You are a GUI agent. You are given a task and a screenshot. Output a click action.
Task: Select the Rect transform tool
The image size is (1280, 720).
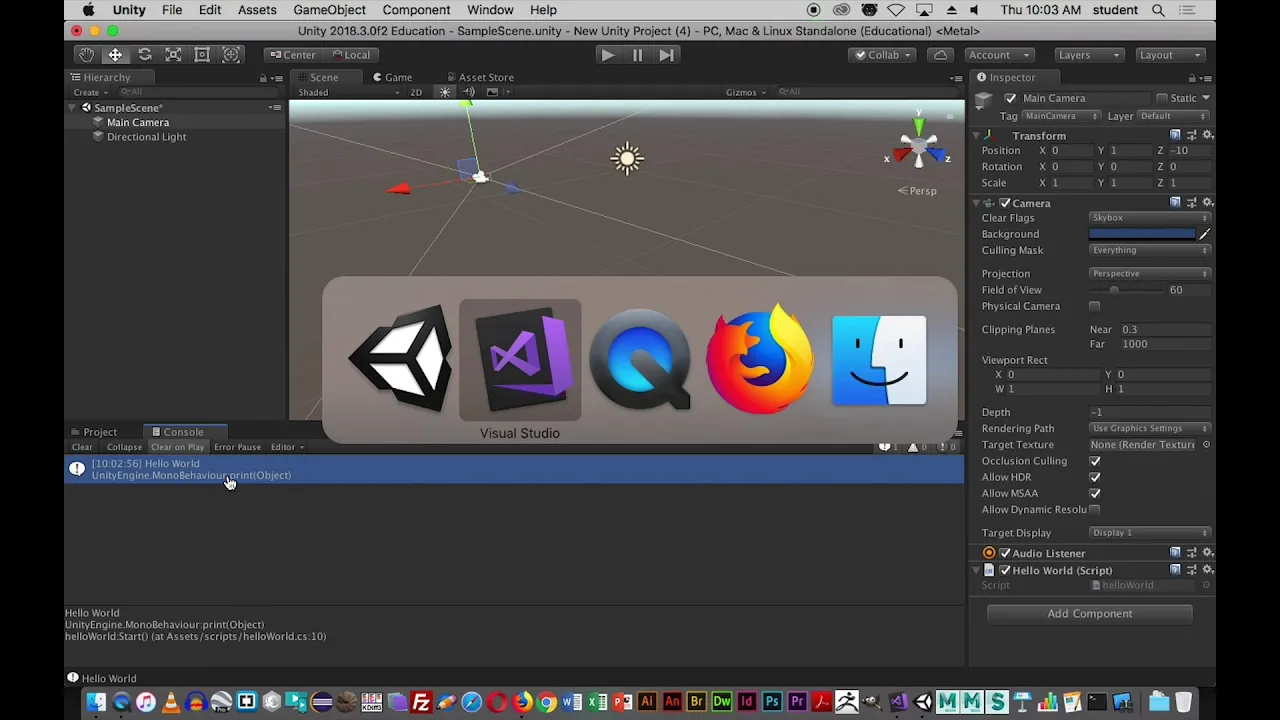click(x=202, y=55)
